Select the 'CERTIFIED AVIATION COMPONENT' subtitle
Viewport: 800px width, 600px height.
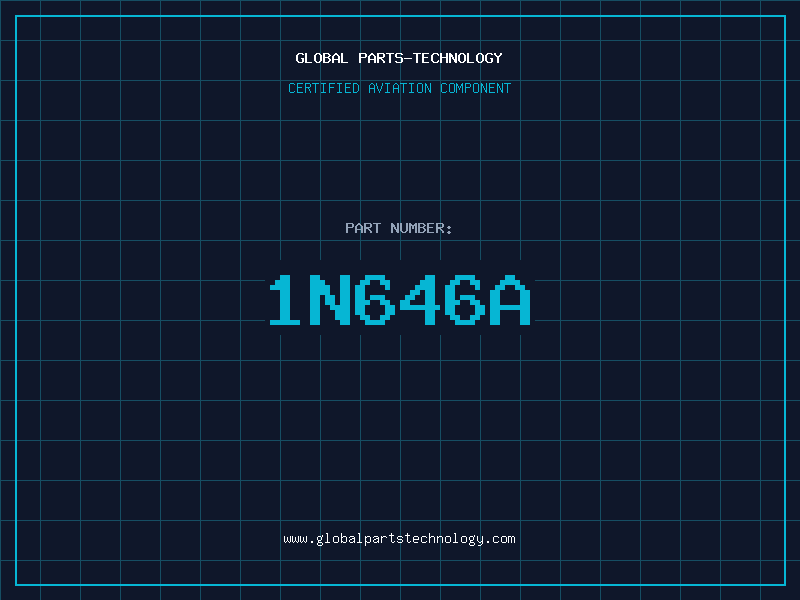point(399,88)
